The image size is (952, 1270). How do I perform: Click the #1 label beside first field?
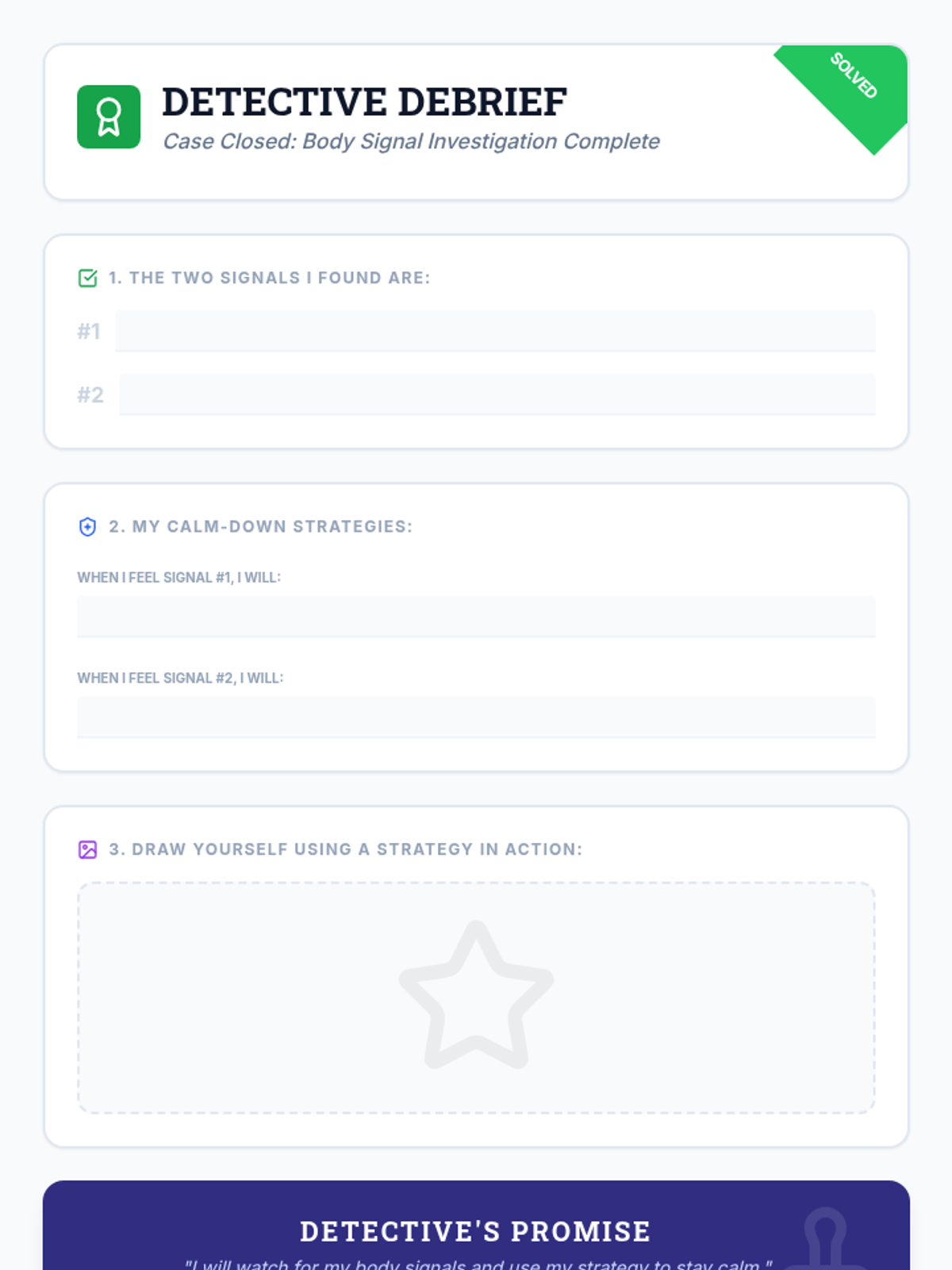89,331
